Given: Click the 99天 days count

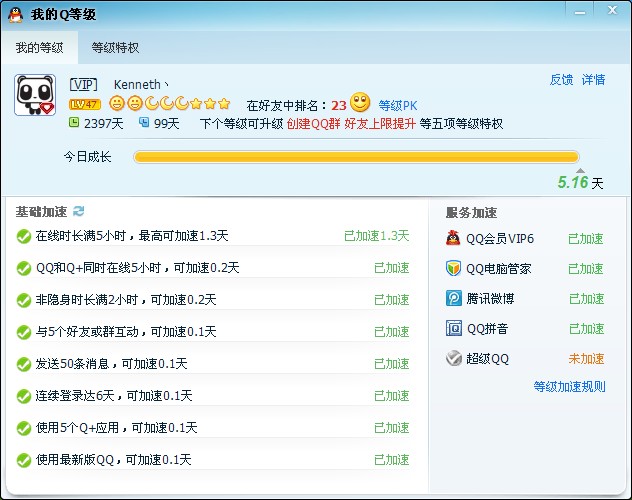Looking at the screenshot, I should (x=166, y=123).
